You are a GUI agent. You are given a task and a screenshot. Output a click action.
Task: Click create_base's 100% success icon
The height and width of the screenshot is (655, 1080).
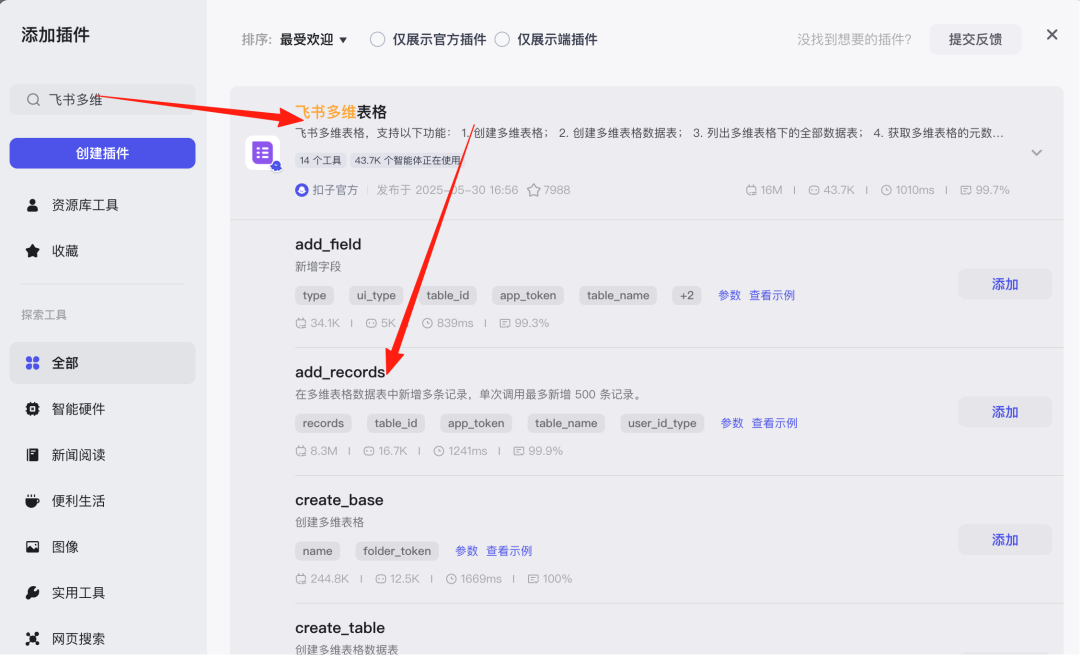(533, 579)
